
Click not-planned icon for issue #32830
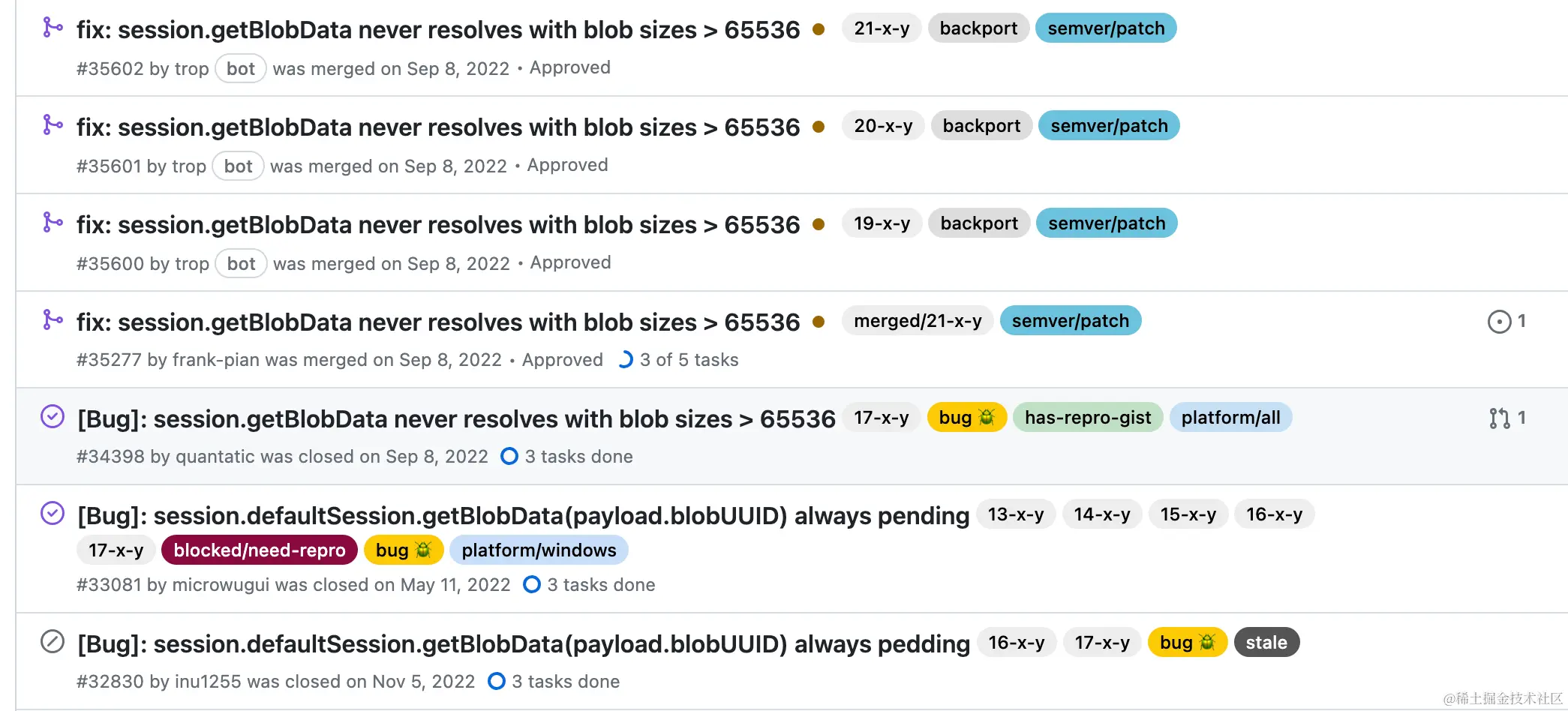53,642
